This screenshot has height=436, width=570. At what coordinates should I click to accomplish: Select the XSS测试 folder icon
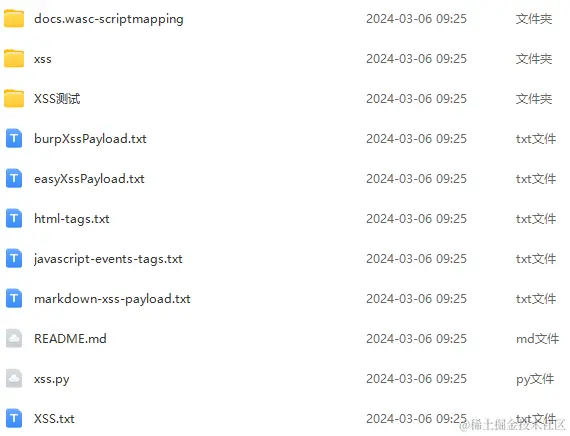point(14,99)
